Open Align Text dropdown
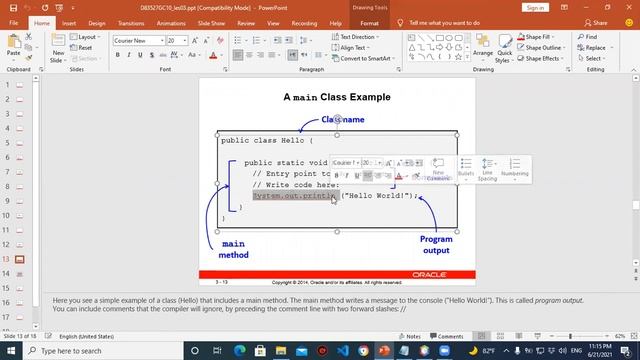640x360 pixels. point(351,47)
